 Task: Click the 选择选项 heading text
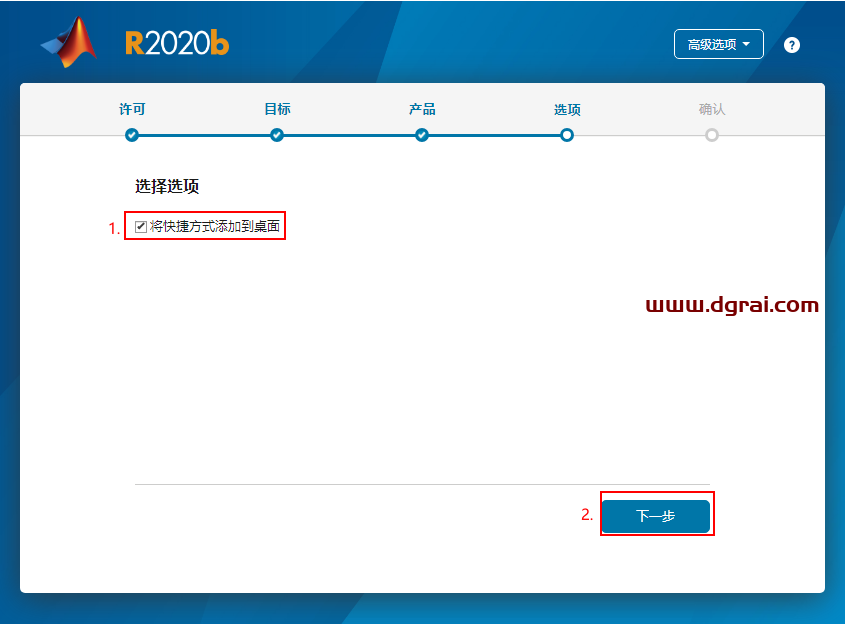167,186
